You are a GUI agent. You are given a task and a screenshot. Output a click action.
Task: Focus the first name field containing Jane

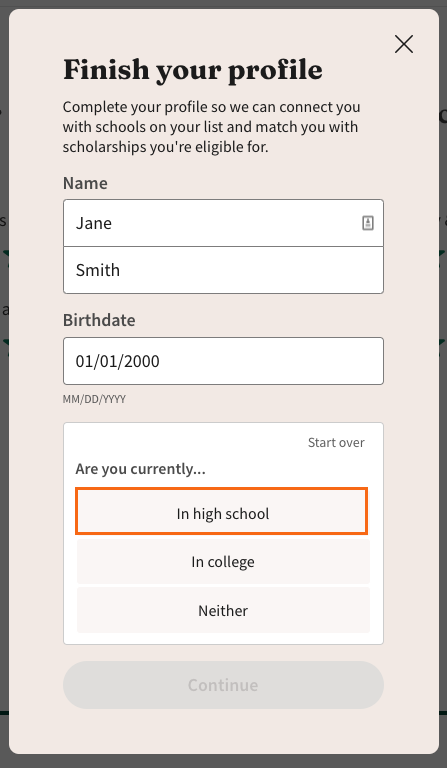coord(223,223)
